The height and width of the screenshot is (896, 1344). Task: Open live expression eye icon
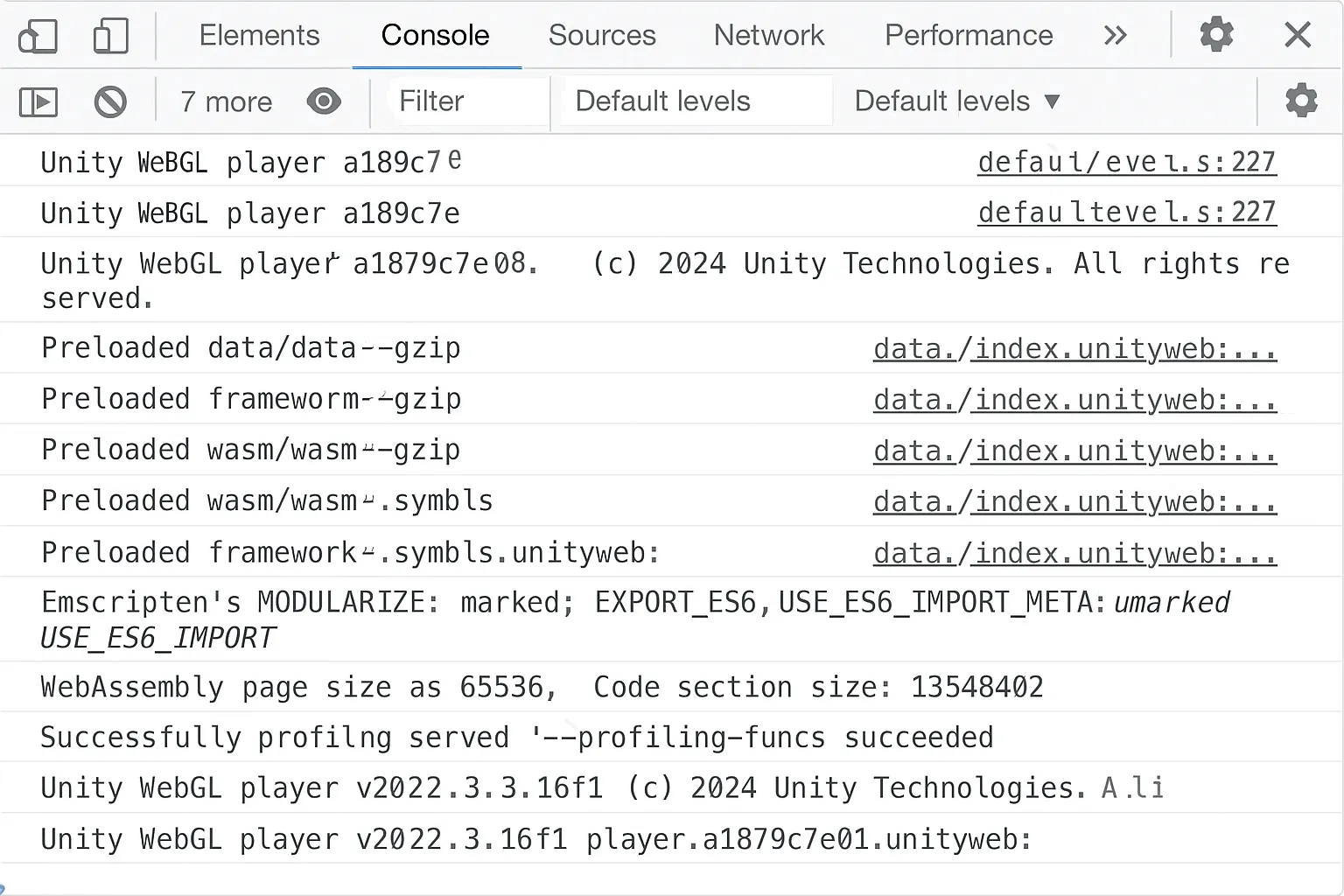coord(324,101)
